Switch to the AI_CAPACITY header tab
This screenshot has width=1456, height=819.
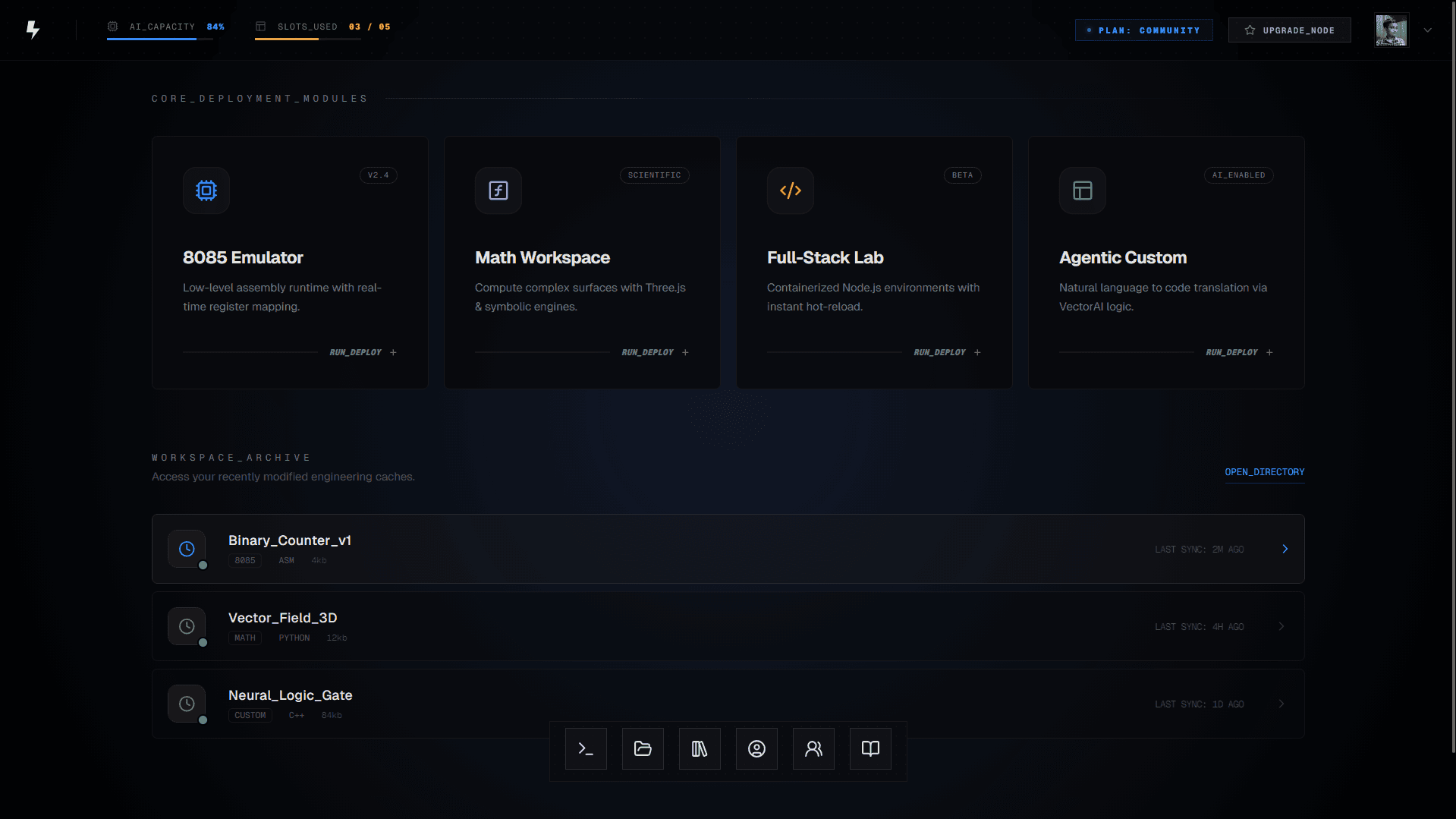pos(161,27)
